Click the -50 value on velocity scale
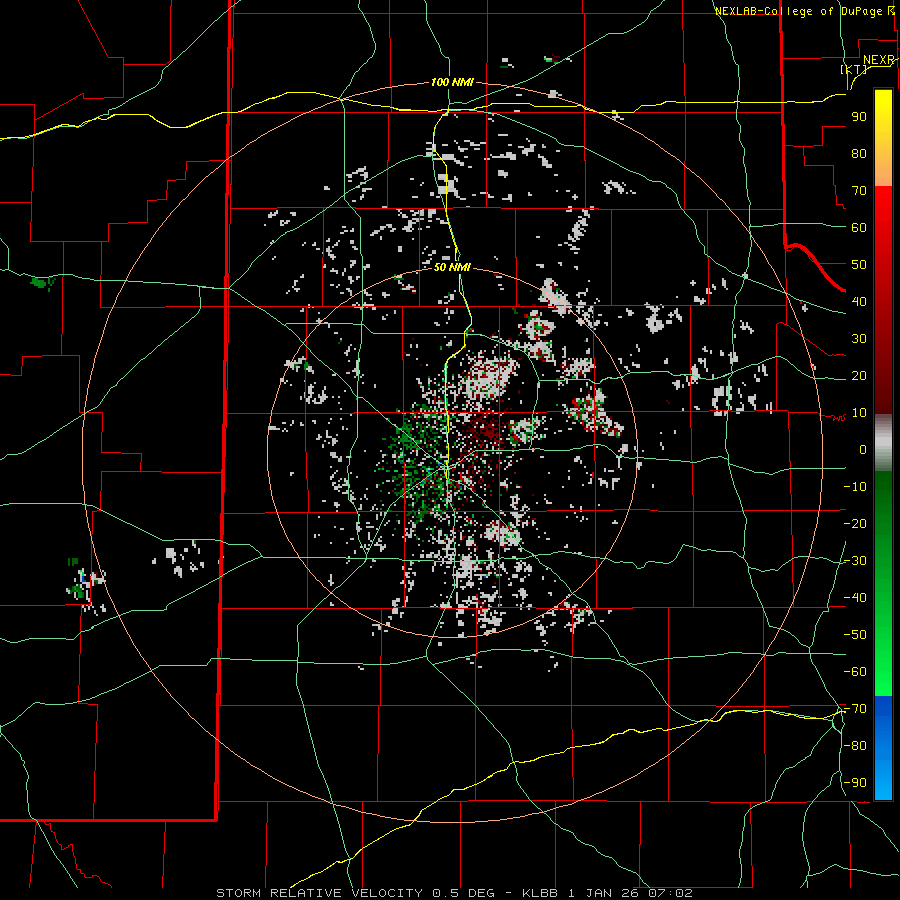 click(x=855, y=635)
